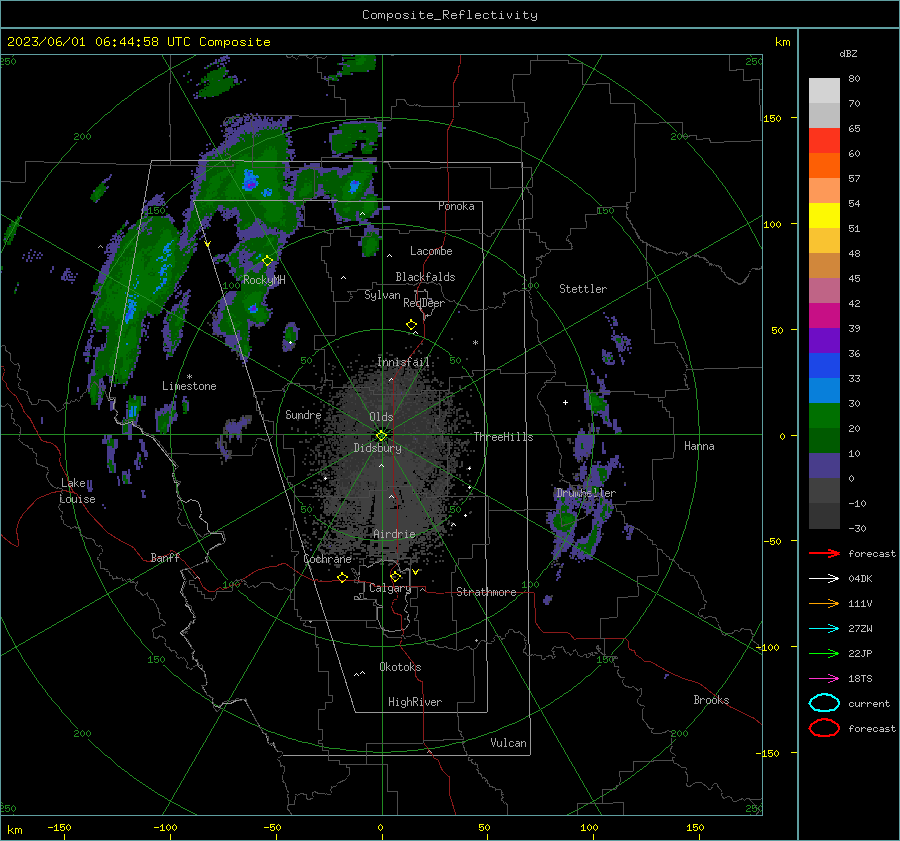
Task: Click the Calgary city label
Action: point(390,588)
